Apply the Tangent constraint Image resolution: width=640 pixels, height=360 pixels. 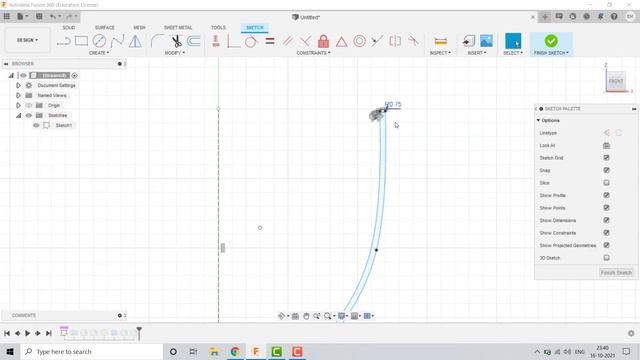251,41
